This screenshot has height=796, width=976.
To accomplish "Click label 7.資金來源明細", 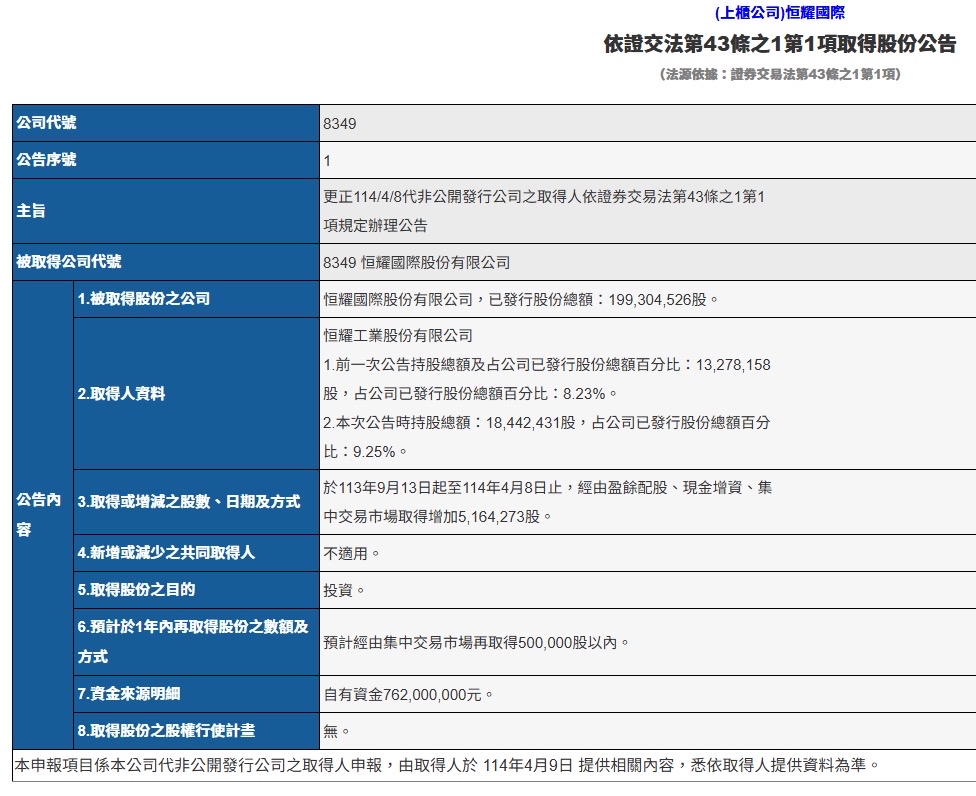I will (x=196, y=693).
